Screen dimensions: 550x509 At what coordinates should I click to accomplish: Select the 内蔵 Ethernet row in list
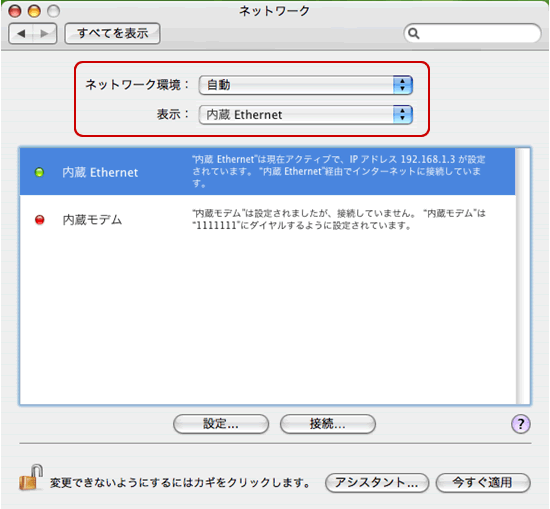pos(267,172)
